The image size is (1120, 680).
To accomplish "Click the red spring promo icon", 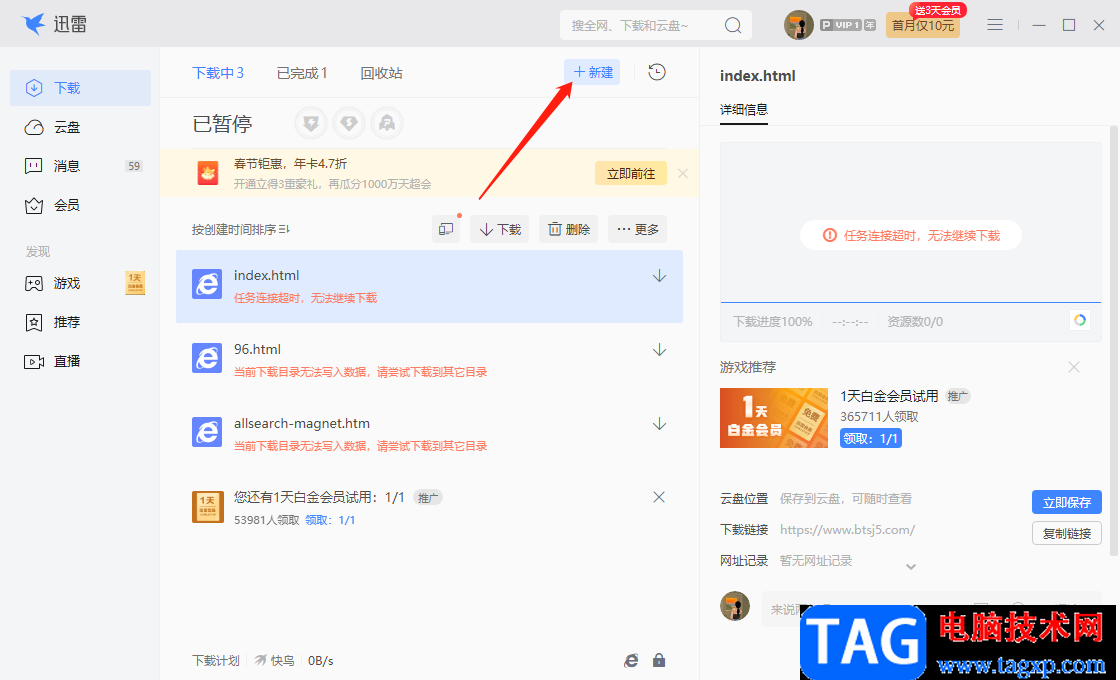I will [208, 173].
